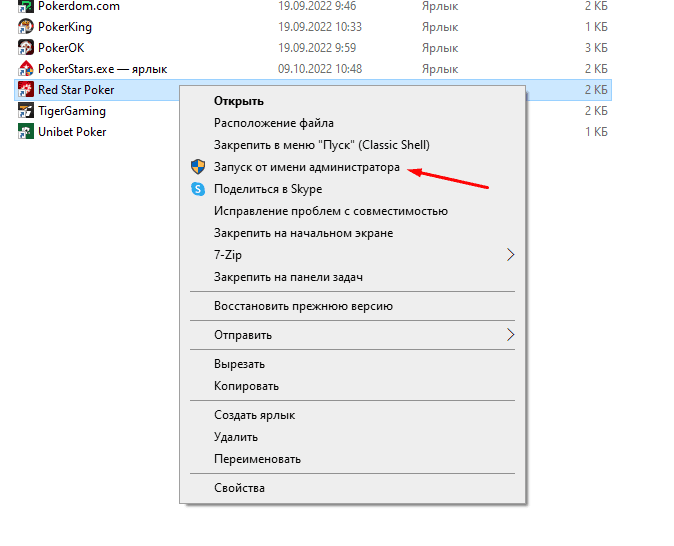Click the administrator shield icon in context menu
Viewport: 674px width, 546px height.
tap(198, 167)
